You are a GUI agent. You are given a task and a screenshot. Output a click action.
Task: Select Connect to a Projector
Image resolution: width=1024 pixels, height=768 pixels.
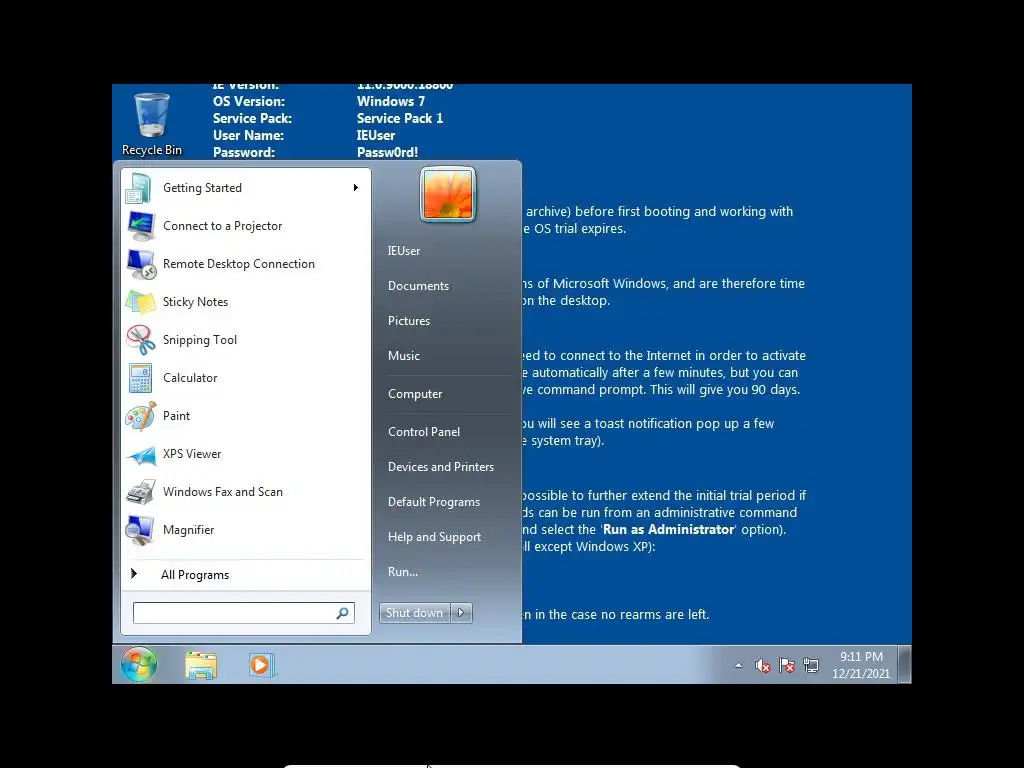pos(246,226)
